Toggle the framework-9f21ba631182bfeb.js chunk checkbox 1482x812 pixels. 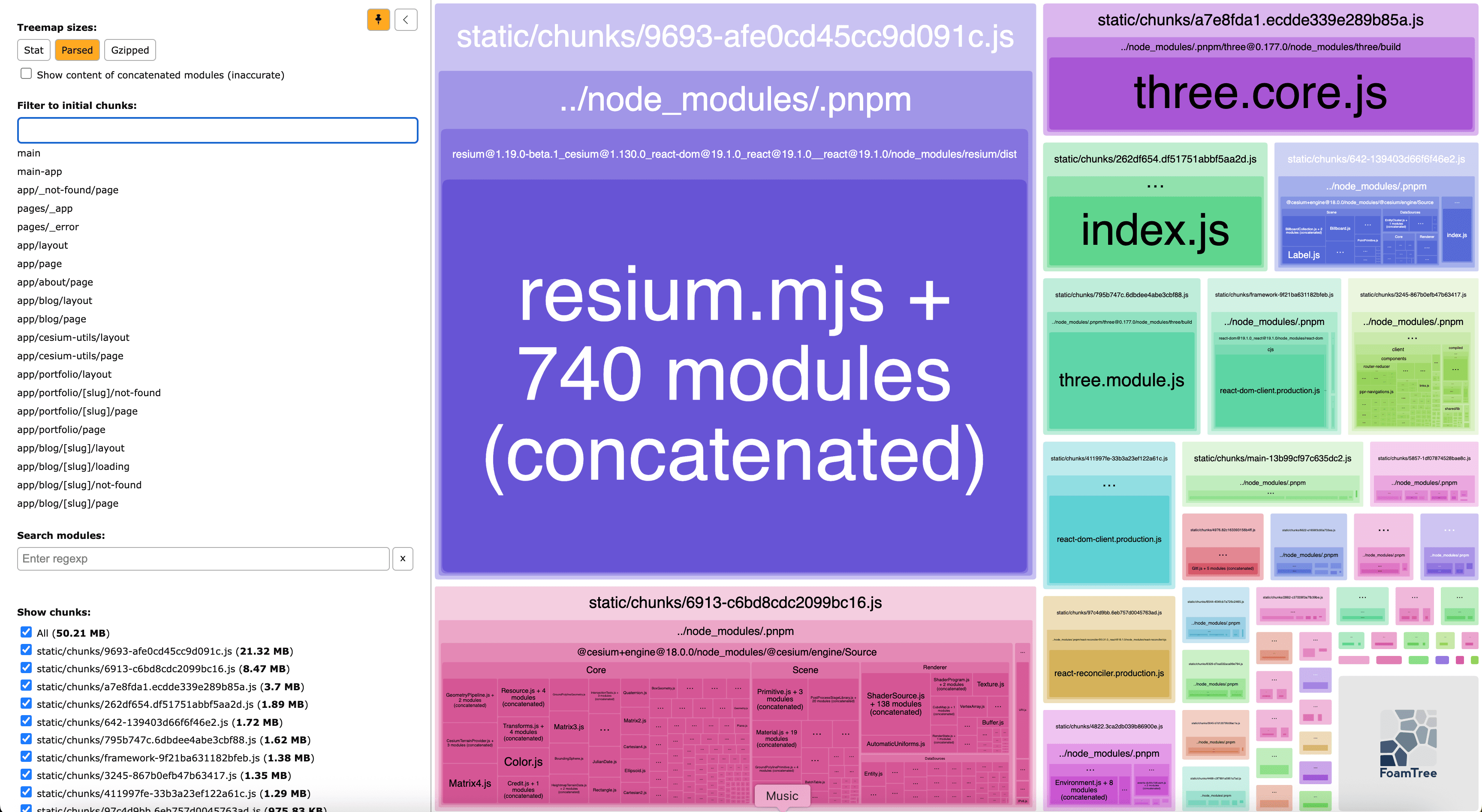point(26,757)
